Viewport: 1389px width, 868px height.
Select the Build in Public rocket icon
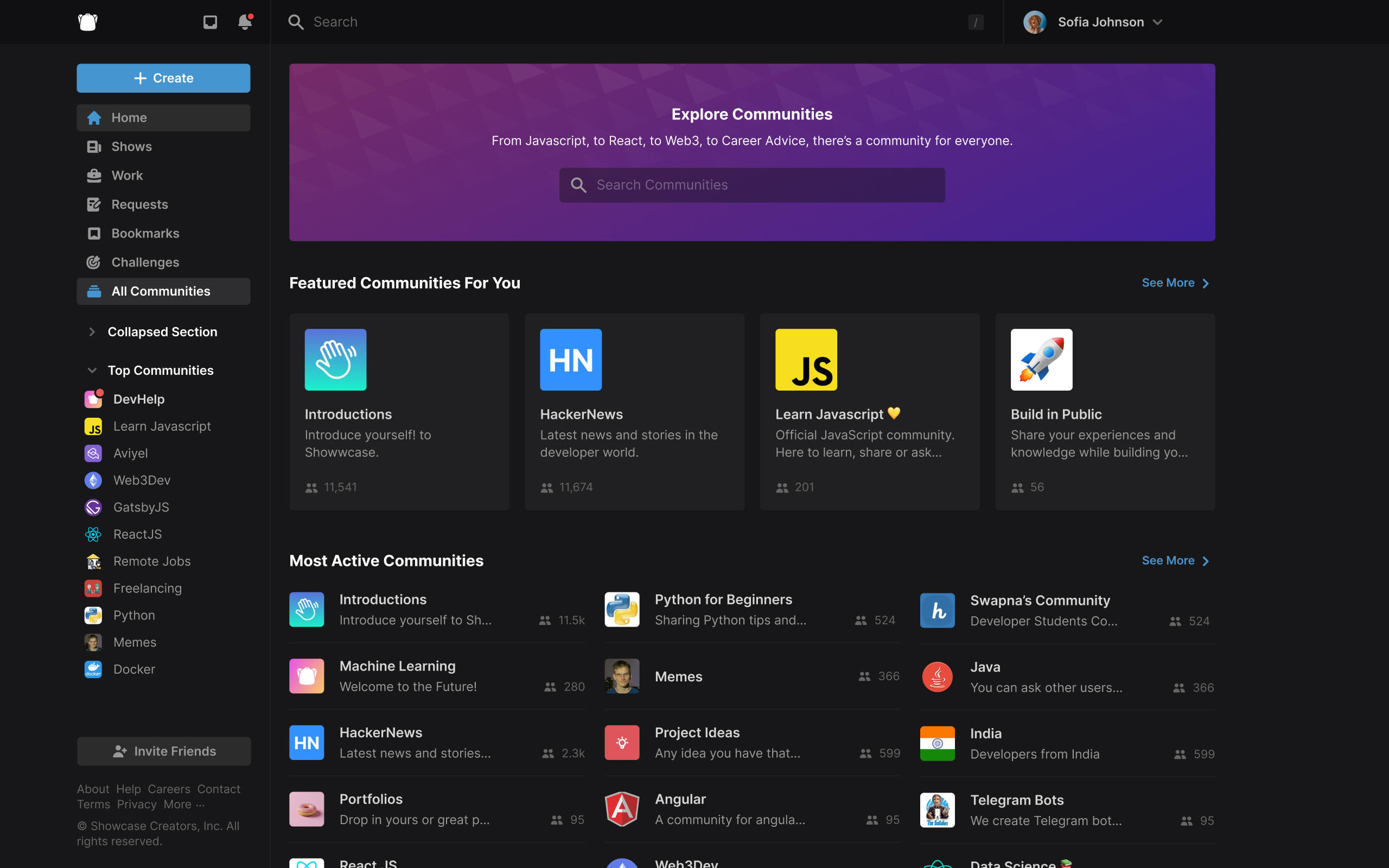point(1041,359)
